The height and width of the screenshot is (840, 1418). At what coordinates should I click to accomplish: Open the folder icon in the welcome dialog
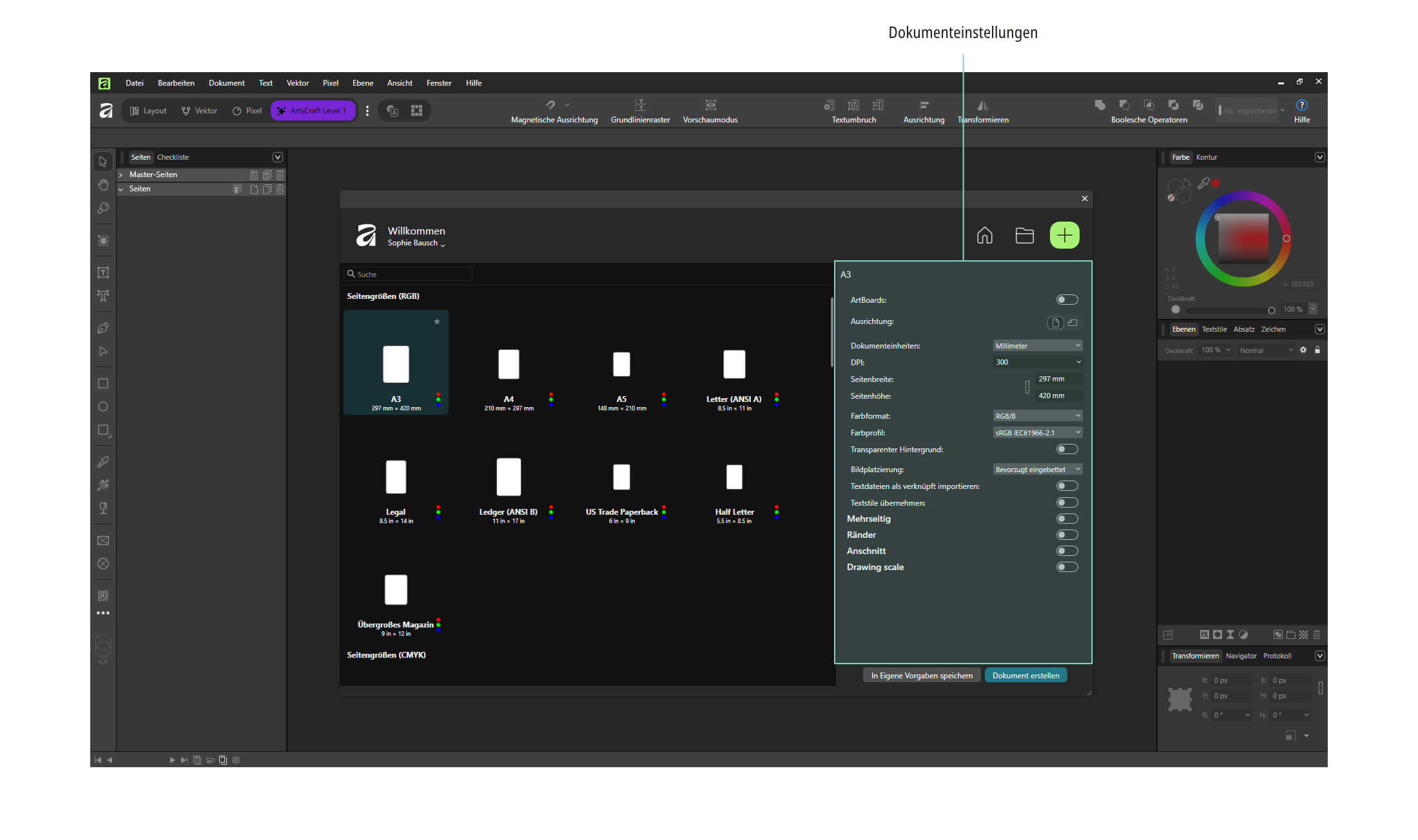[1025, 236]
